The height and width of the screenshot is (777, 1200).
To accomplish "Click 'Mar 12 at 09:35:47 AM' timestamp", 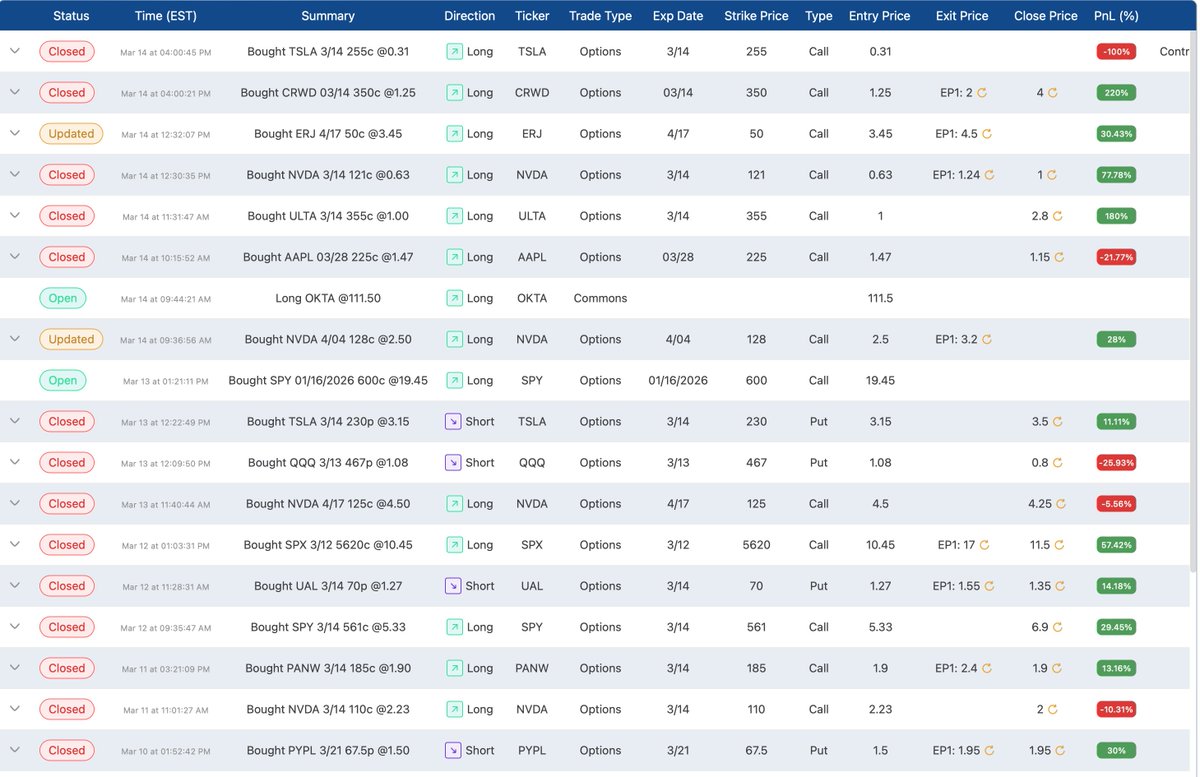I will click(x=166, y=628).
